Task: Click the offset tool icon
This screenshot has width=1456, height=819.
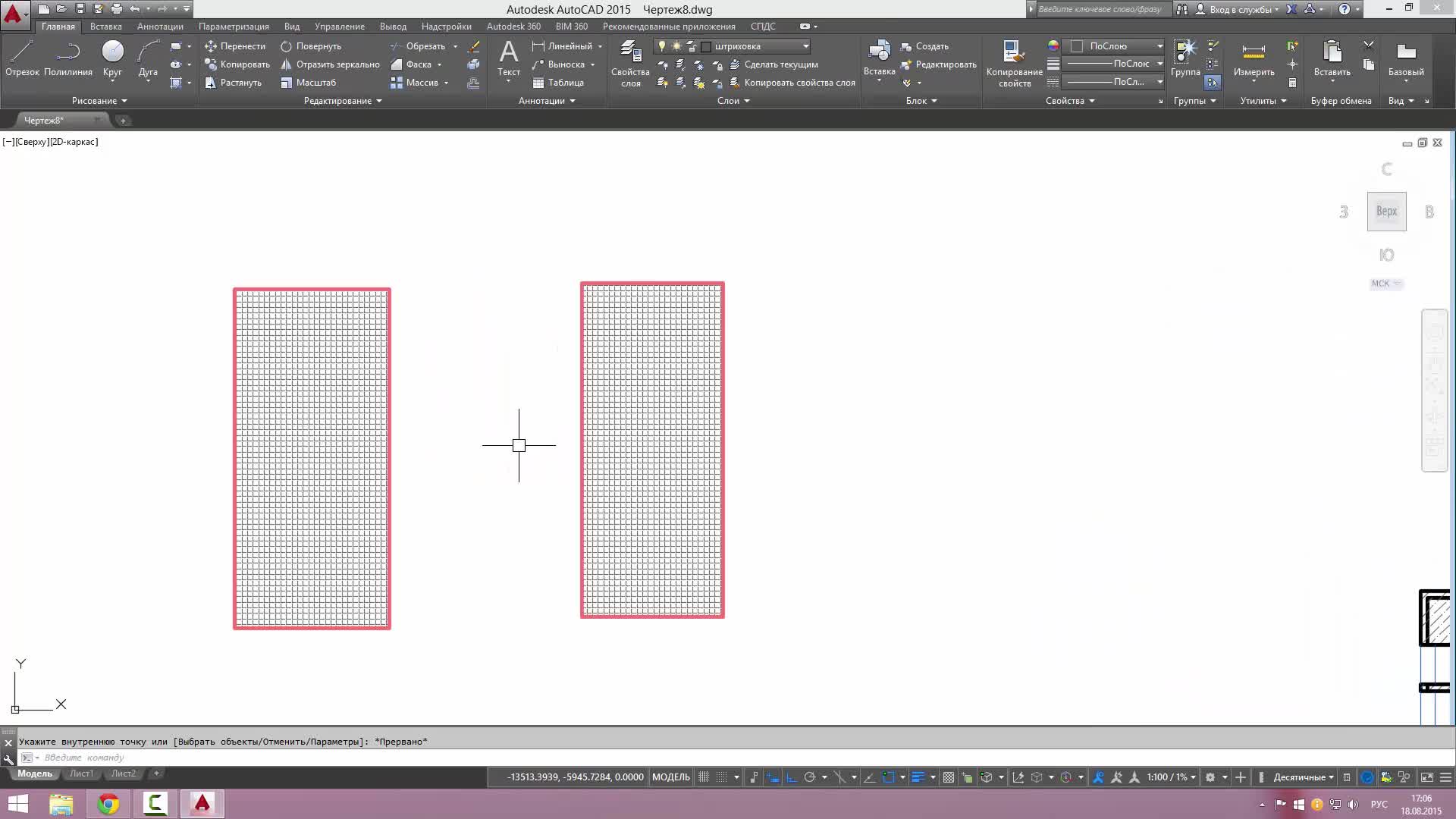Action: pyautogui.click(x=473, y=83)
